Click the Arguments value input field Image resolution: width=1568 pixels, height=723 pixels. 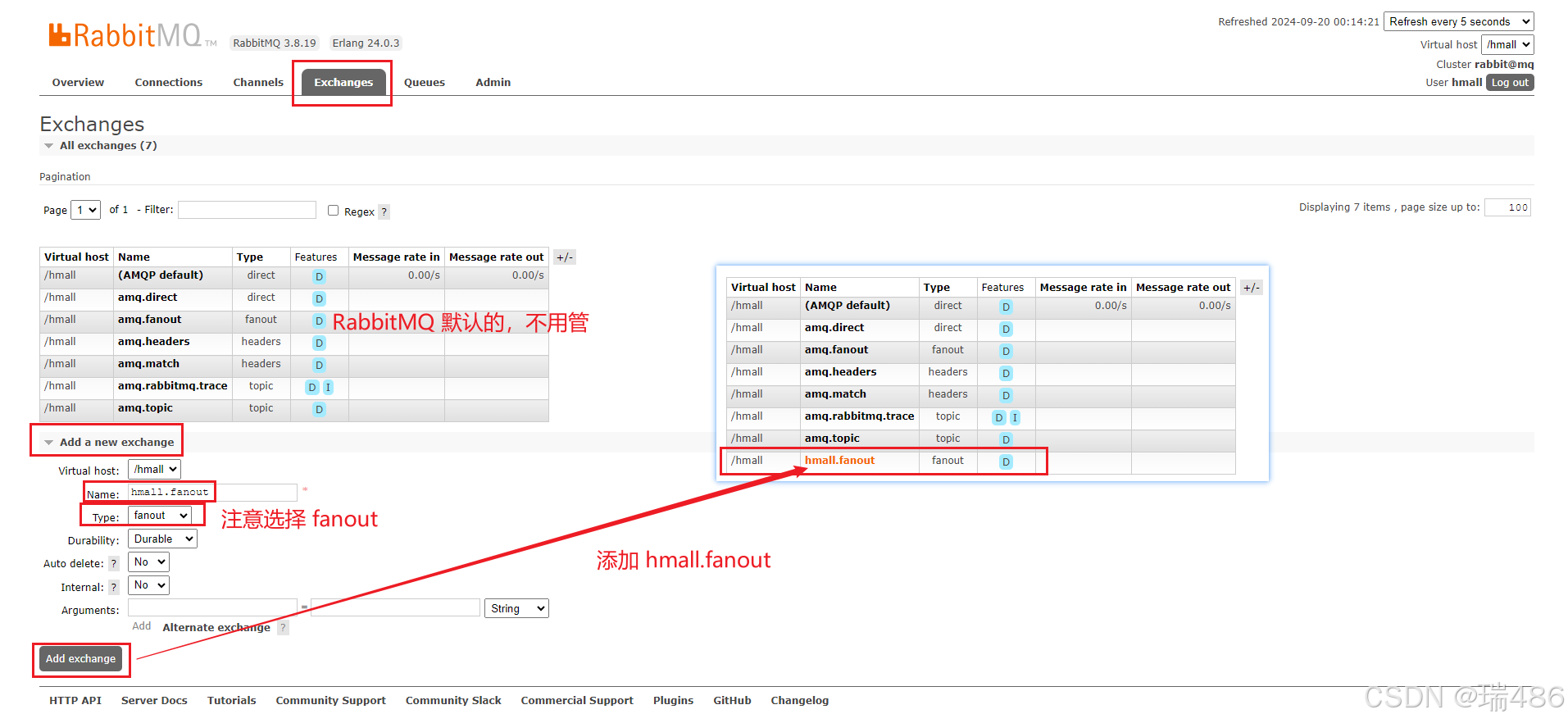395,607
